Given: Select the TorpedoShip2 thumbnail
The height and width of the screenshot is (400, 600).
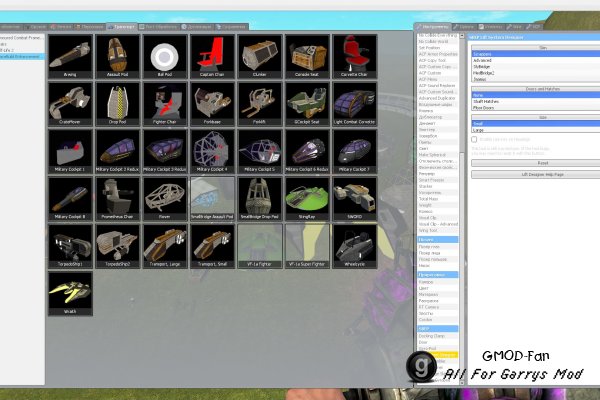Looking at the screenshot, I should 118,247.
